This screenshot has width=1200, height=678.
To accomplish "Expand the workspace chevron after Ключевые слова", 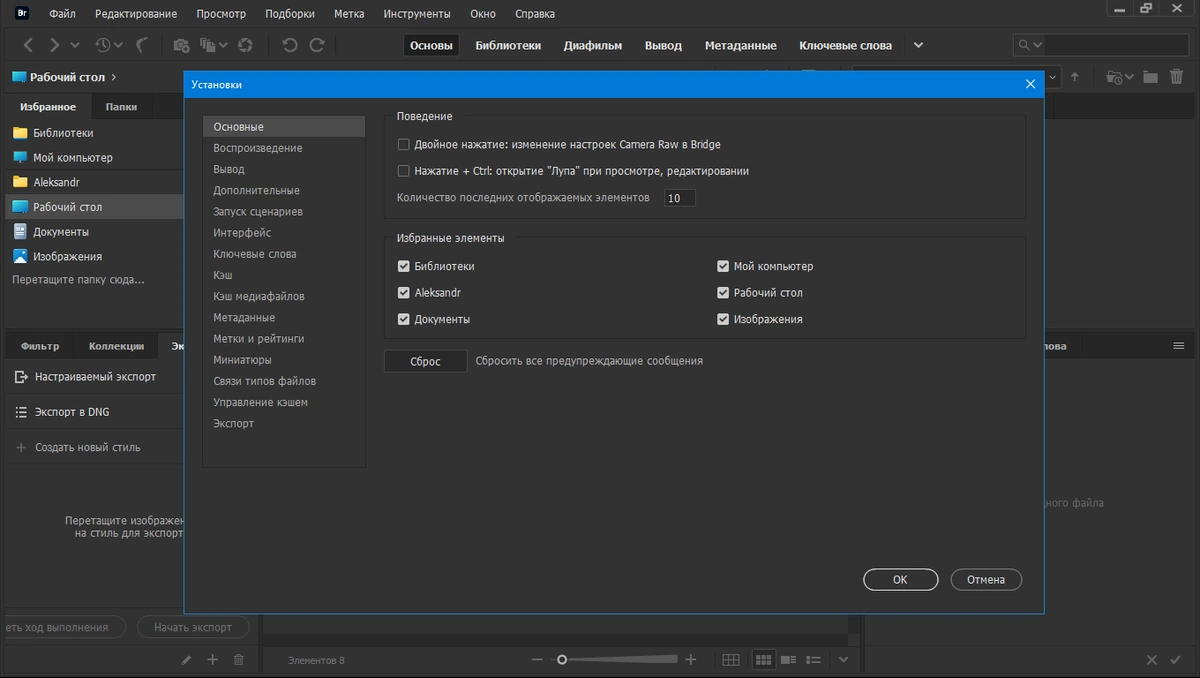I will point(918,45).
